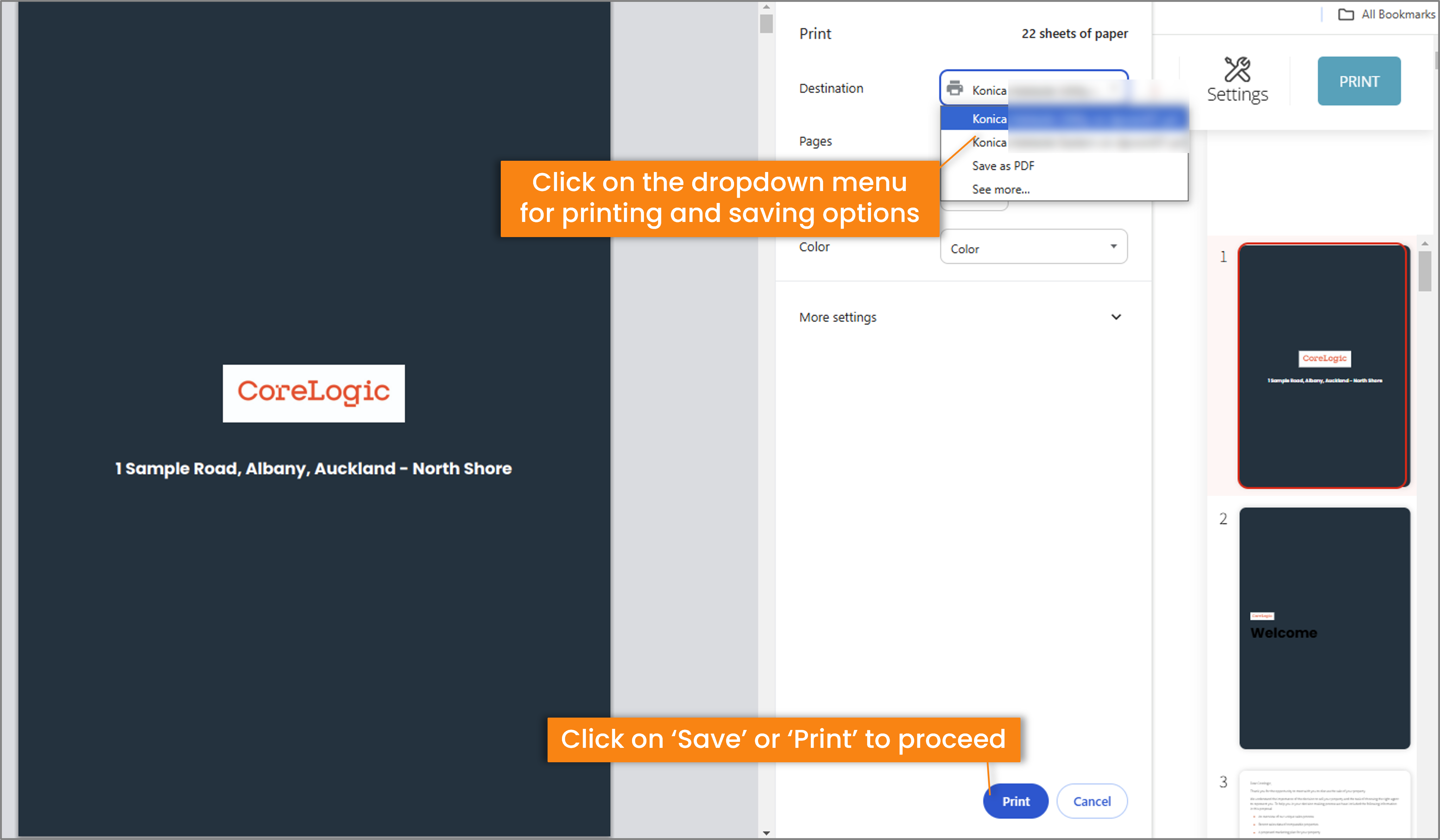This screenshot has height=840, width=1440.
Task: Click the thumbnail panel scrollbar handle
Action: [1425, 271]
